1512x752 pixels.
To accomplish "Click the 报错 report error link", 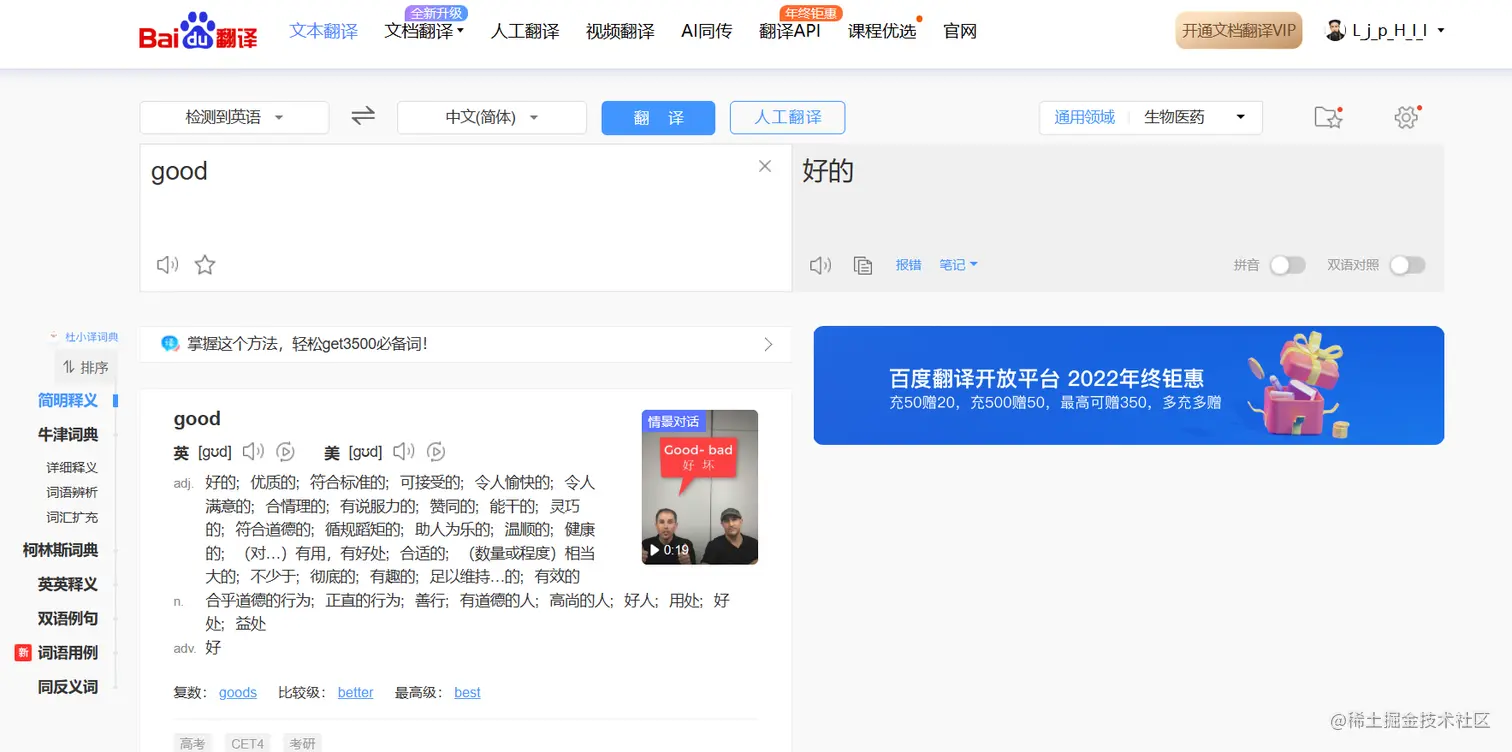I will tap(908, 265).
